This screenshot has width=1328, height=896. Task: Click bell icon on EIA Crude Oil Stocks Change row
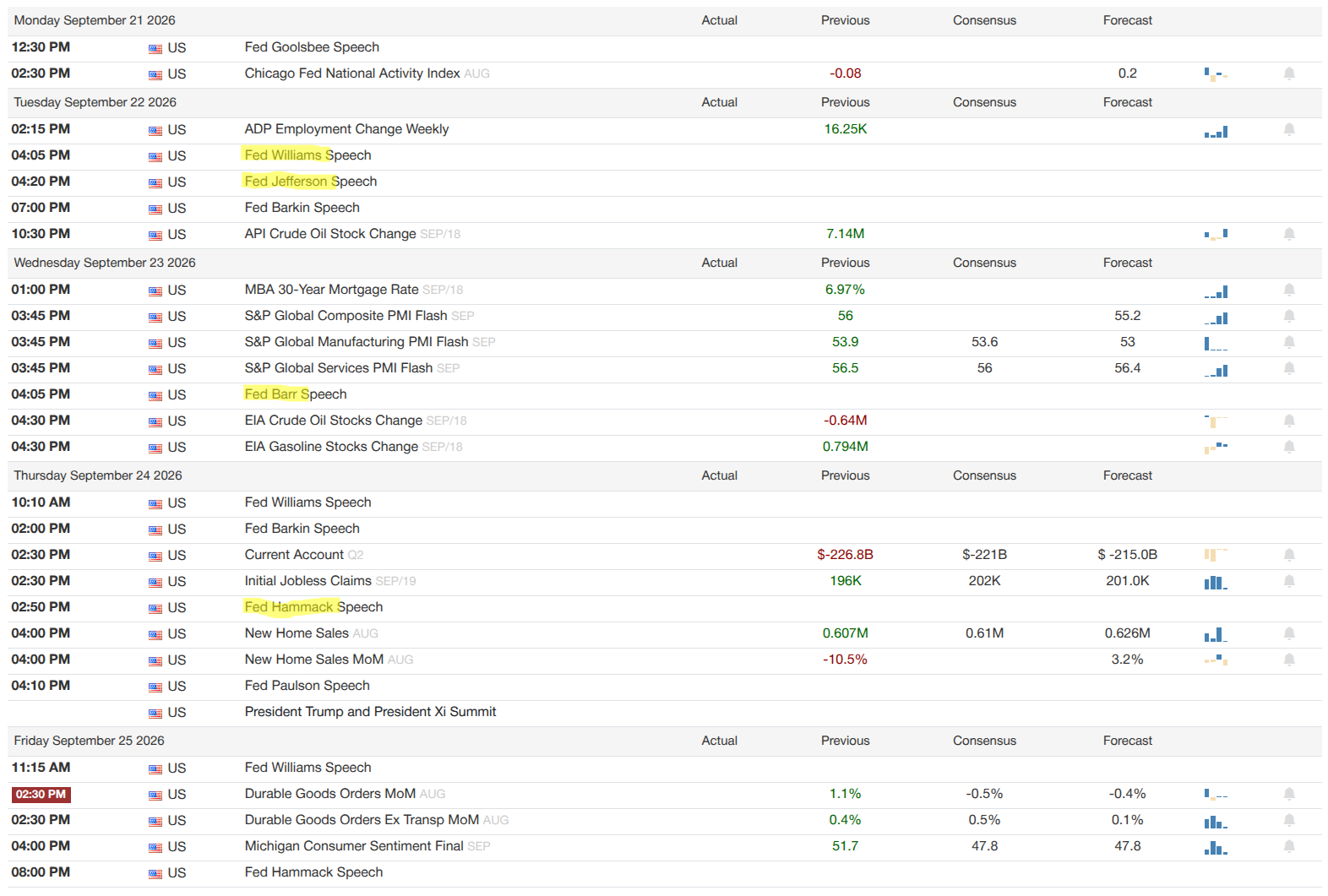(x=1289, y=421)
